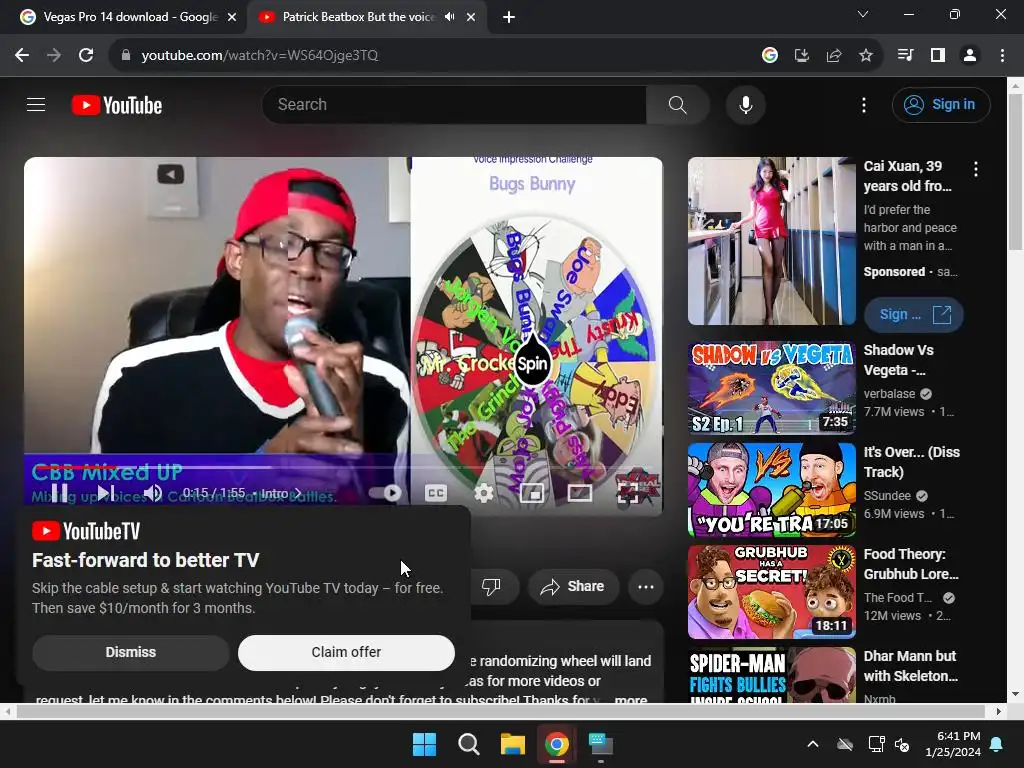This screenshot has height=768, width=1024.
Task: Visit SSundee channel name
Action: pyautogui.click(x=887, y=496)
